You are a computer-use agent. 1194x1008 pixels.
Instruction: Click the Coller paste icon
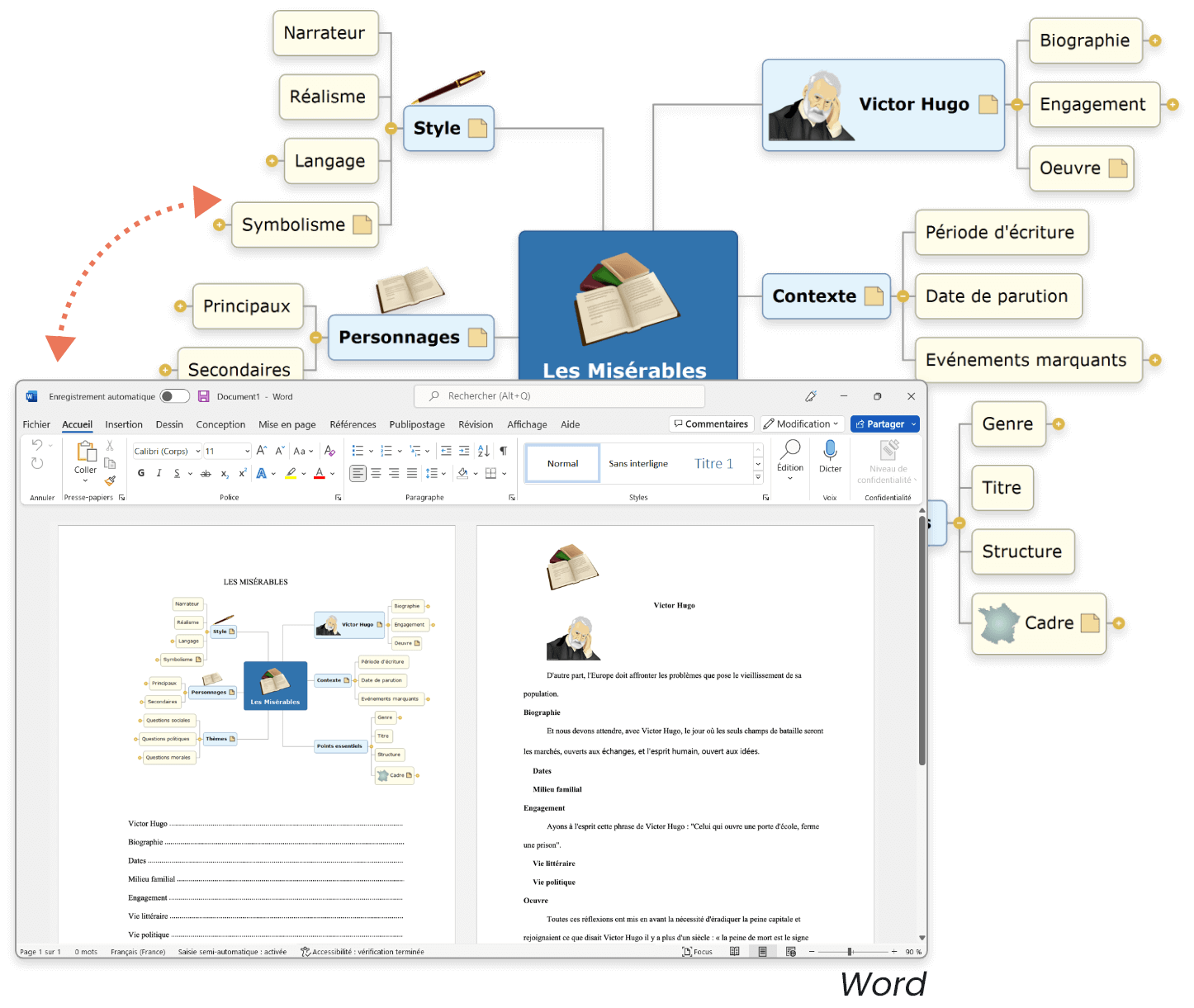coord(86,452)
